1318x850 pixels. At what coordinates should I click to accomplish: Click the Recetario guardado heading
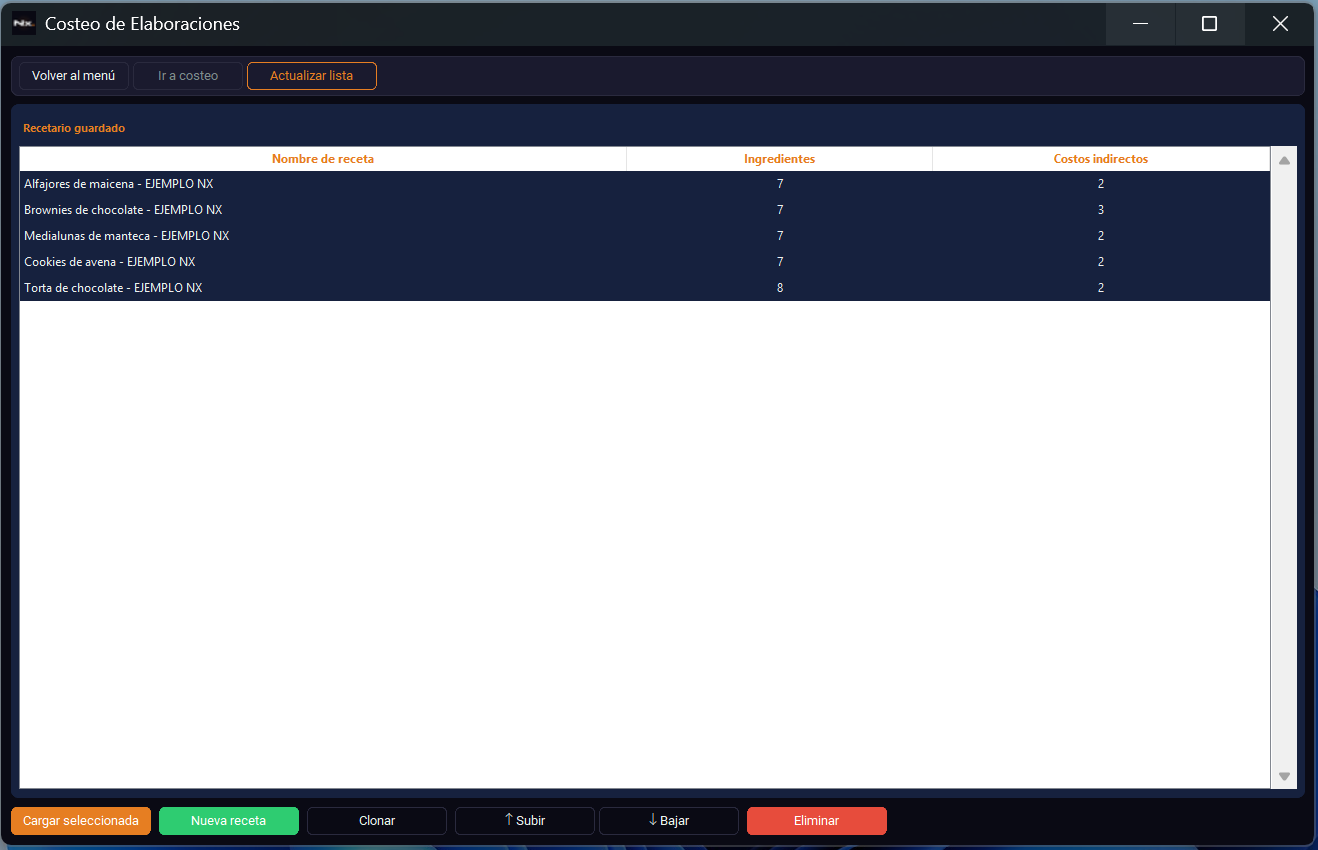(74, 128)
